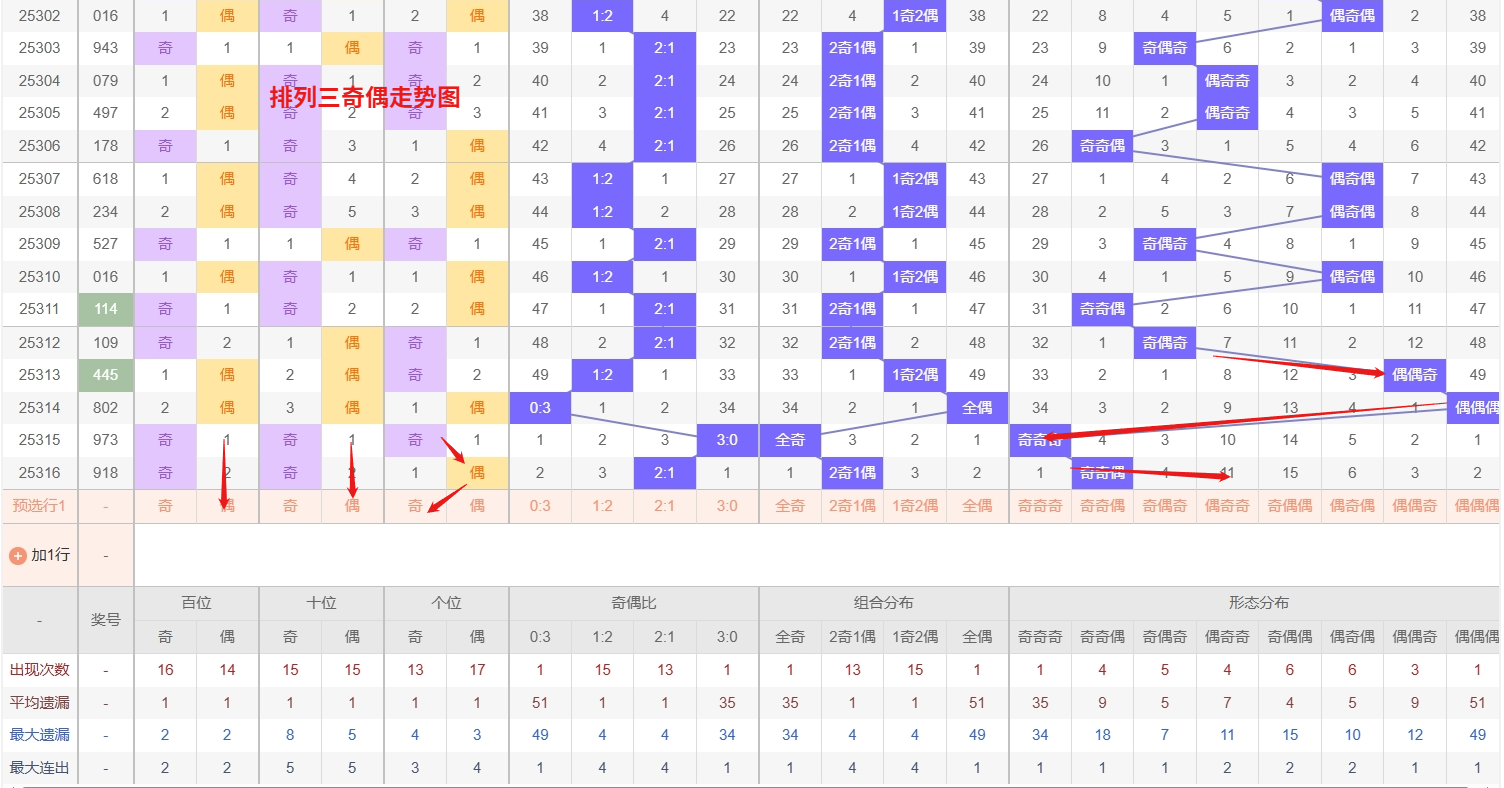1504x788 pixels.
Task: Pick 2奇1偶 in the 预选行1 row
Action: (852, 506)
